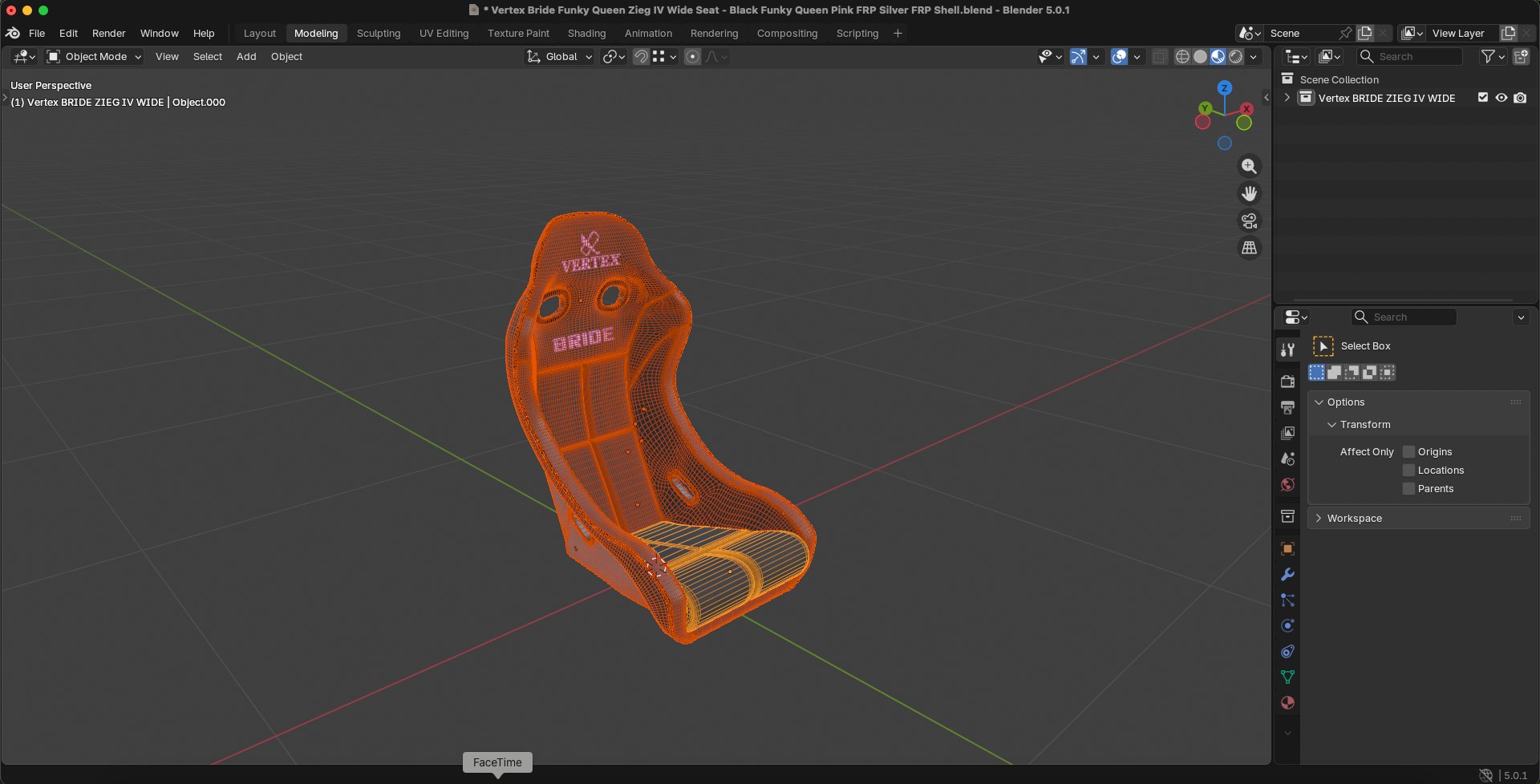Hide Vertex BRIDE ZIEG IV WIDE with the eye icon

click(1501, 98)
